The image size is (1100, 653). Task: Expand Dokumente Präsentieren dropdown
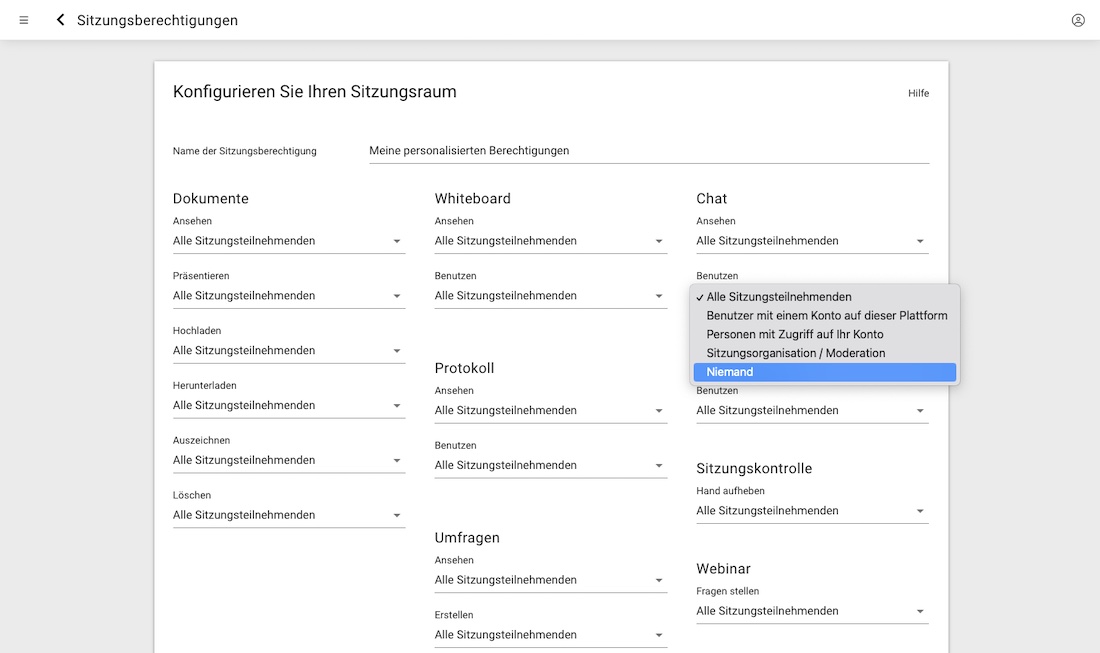pyautogui.click(x=288, y=296)
